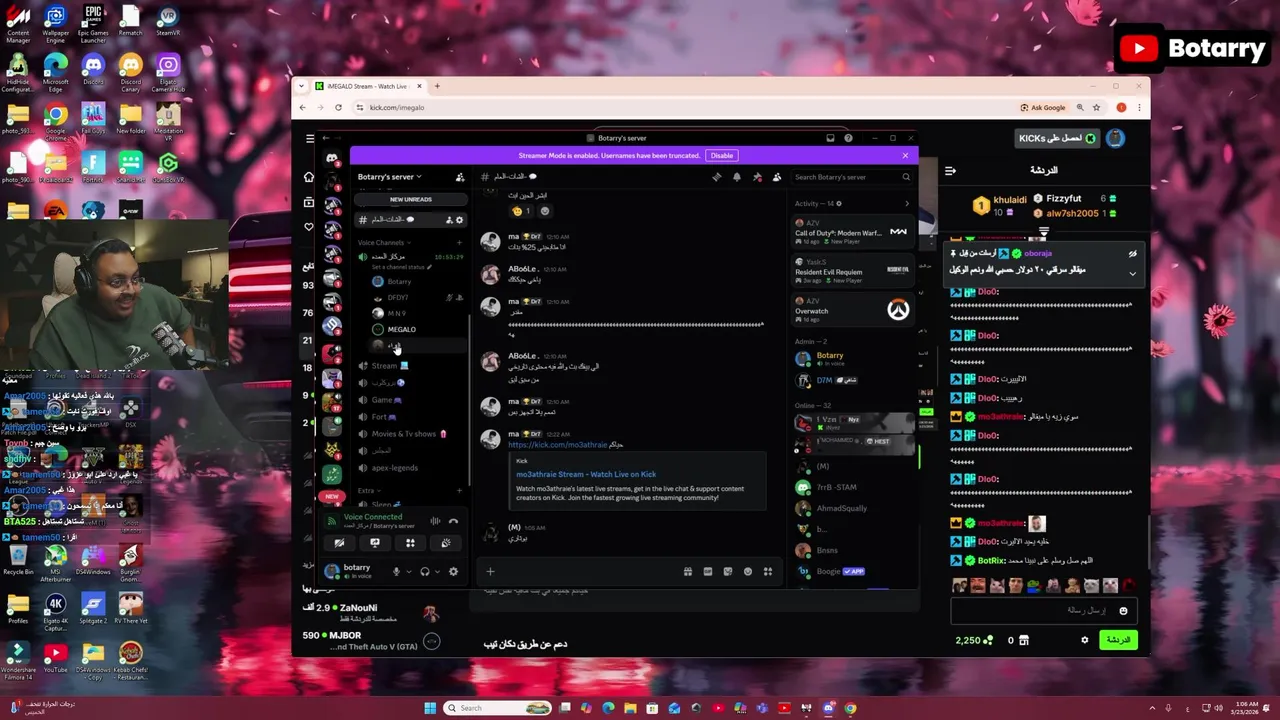Share your screen in voice panel
This screenshot has width=1280, height=720.
coord(375,543)
